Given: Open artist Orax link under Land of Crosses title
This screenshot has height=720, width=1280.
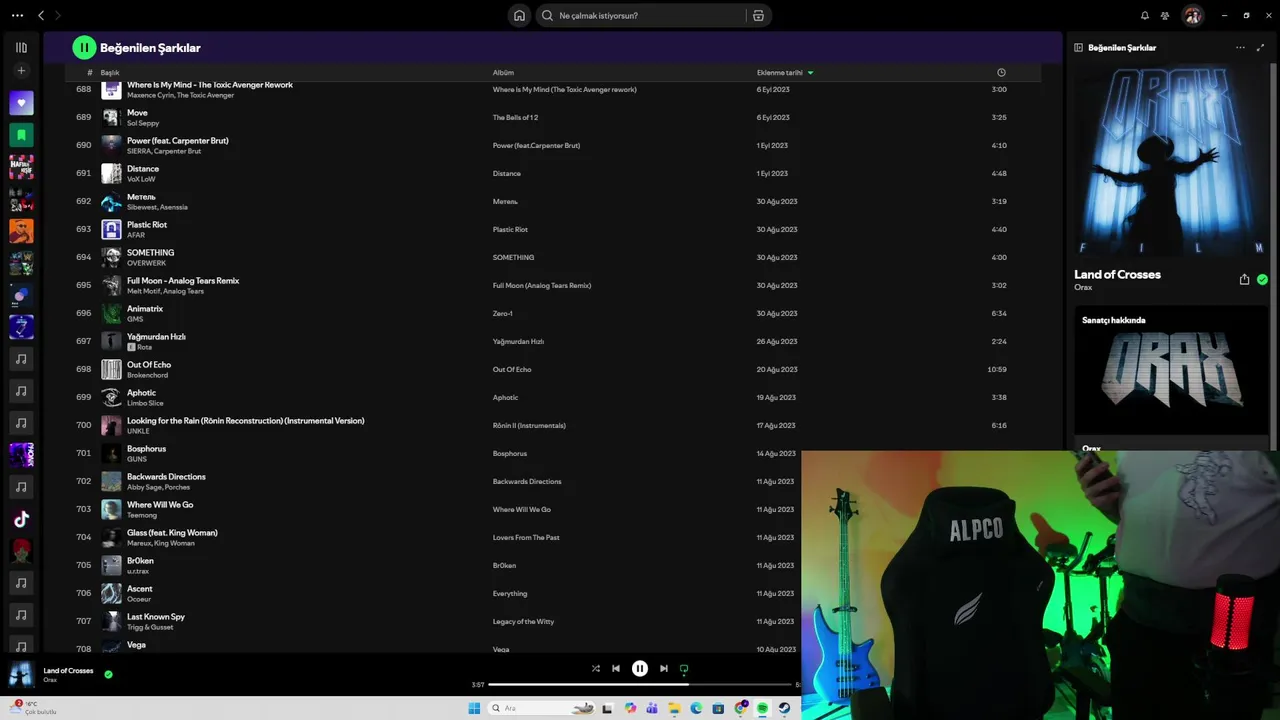Looking at the screenshot, I should click(1083, 288).
